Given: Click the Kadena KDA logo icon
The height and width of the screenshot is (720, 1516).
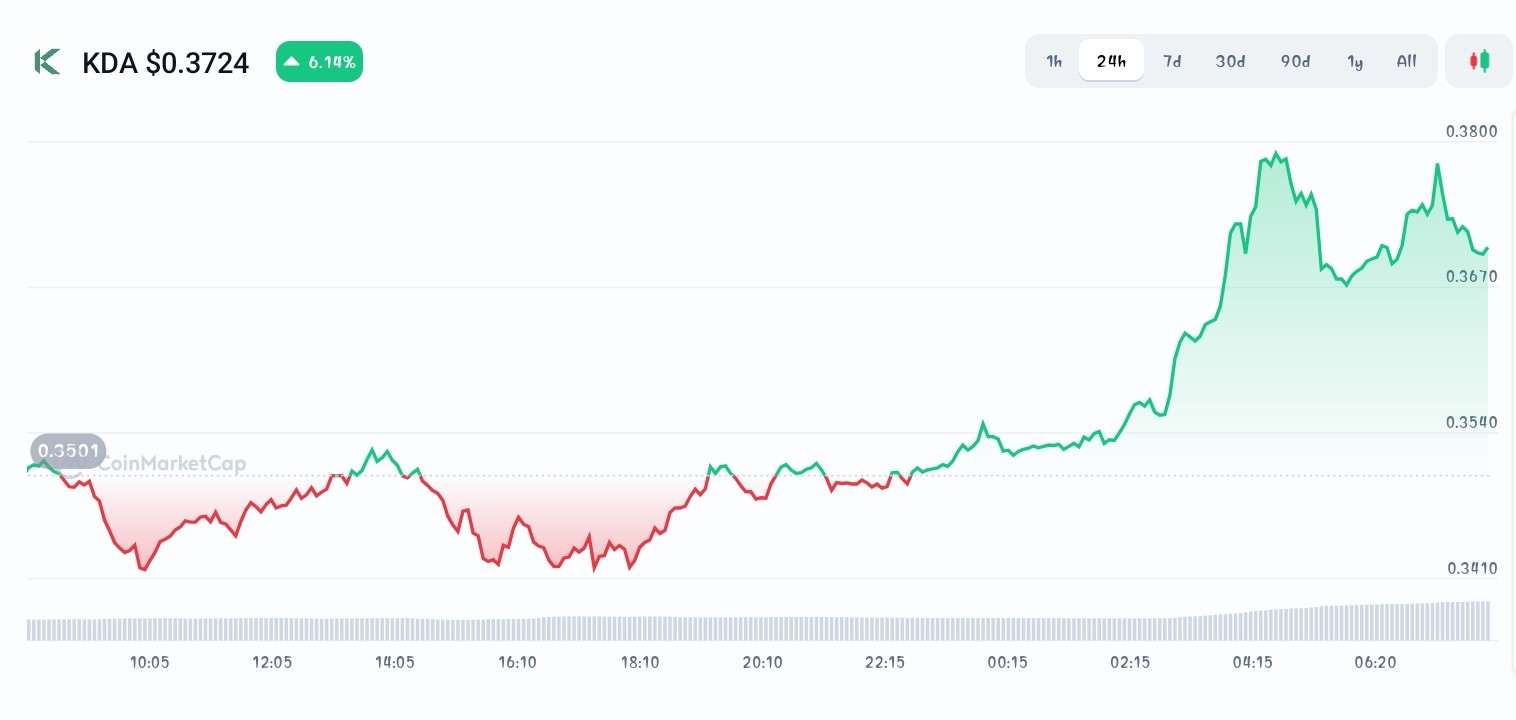Looking at the screenshot, I should point(47,62).
